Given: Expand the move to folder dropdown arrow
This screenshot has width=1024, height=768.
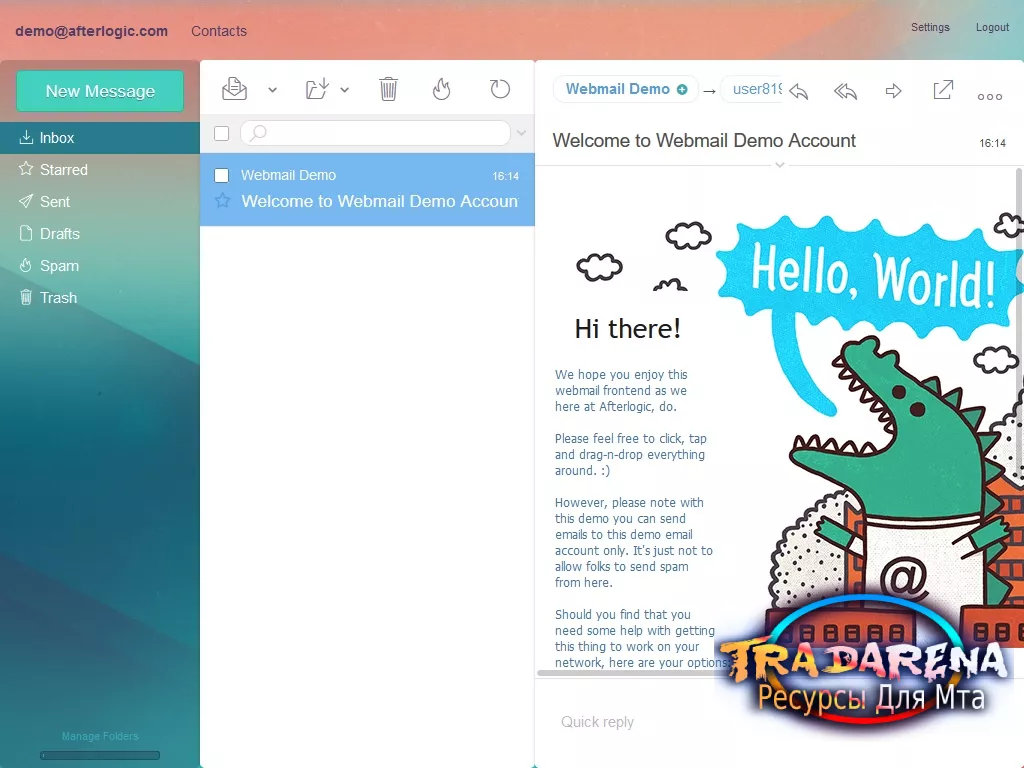Looking at the screenshot, I should coord(344,90).
